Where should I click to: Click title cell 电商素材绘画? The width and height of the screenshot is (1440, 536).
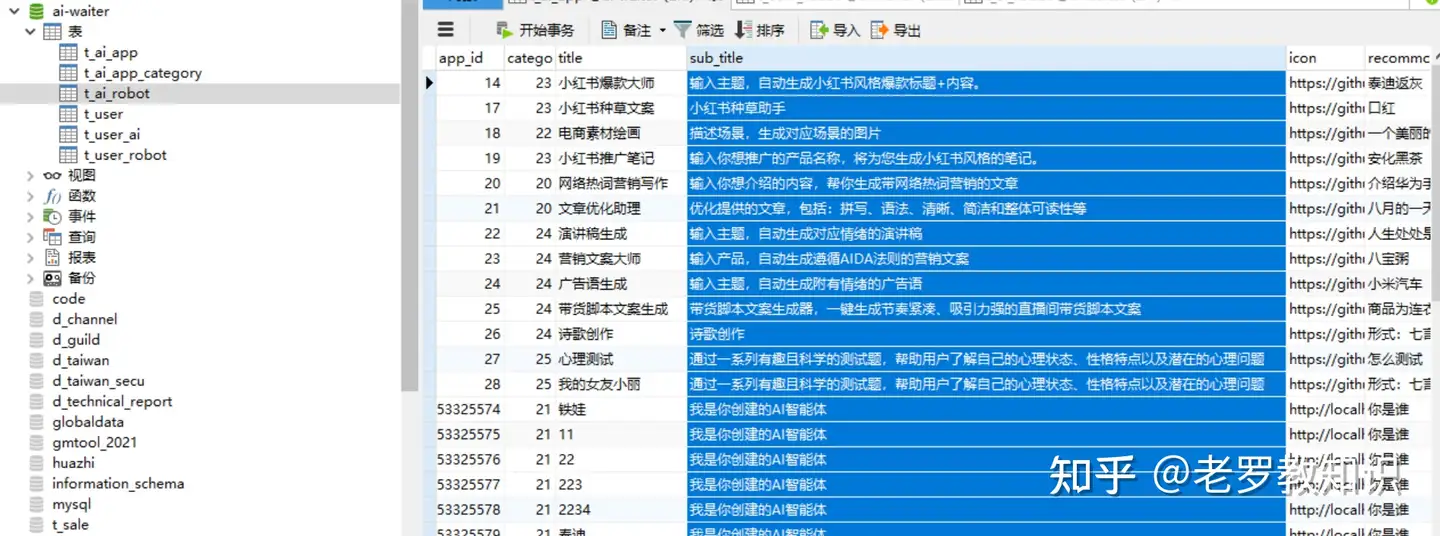coord(620,133)
